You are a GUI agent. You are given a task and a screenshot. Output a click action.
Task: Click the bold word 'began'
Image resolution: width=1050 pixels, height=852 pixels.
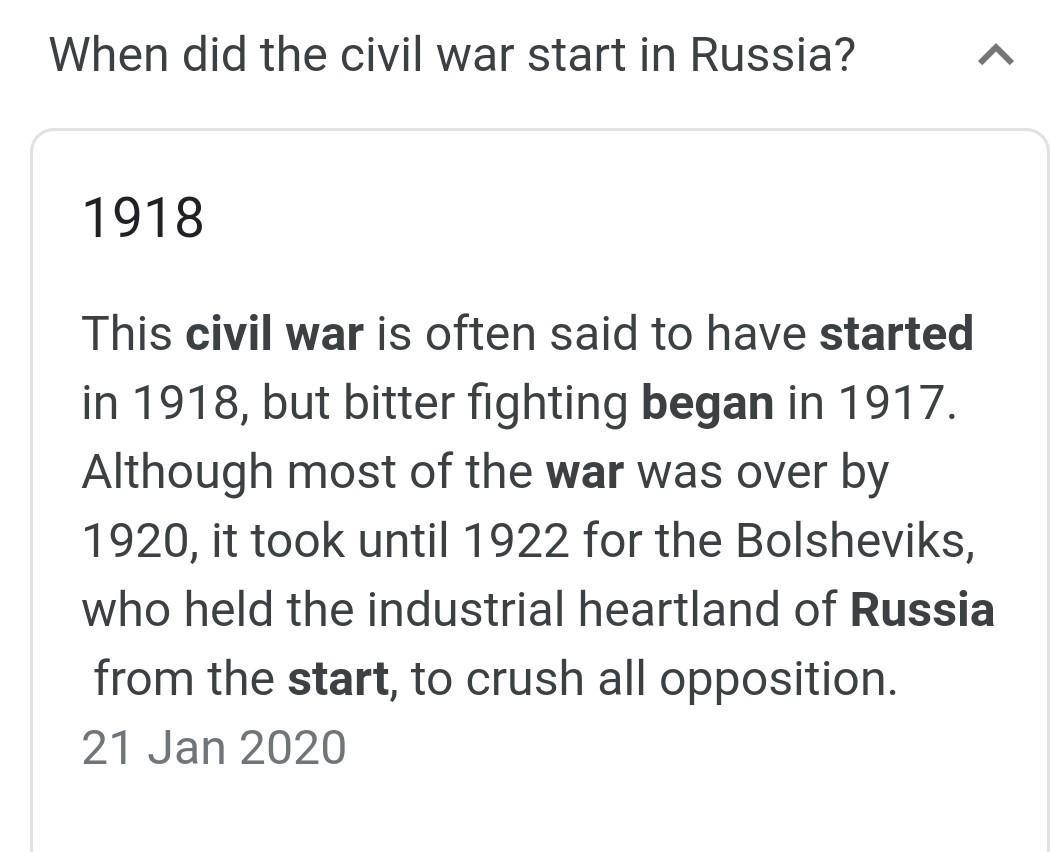tap(707, 404)
